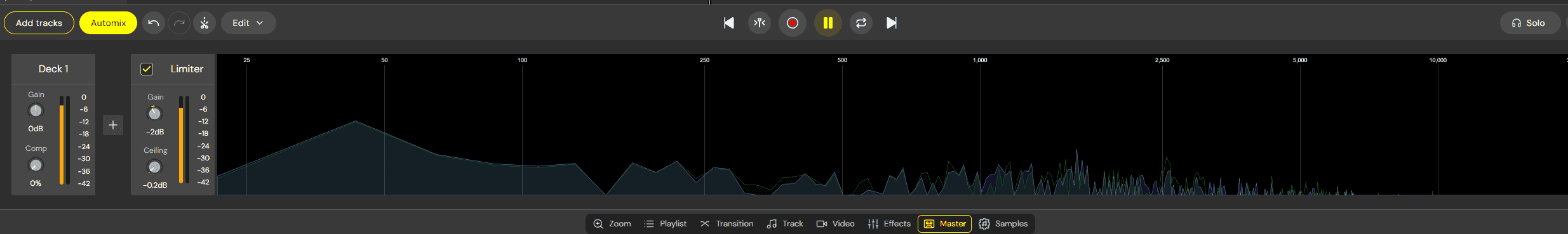
Task: Open the Edit dropdown menu
Action: click(x=248, y=23)
